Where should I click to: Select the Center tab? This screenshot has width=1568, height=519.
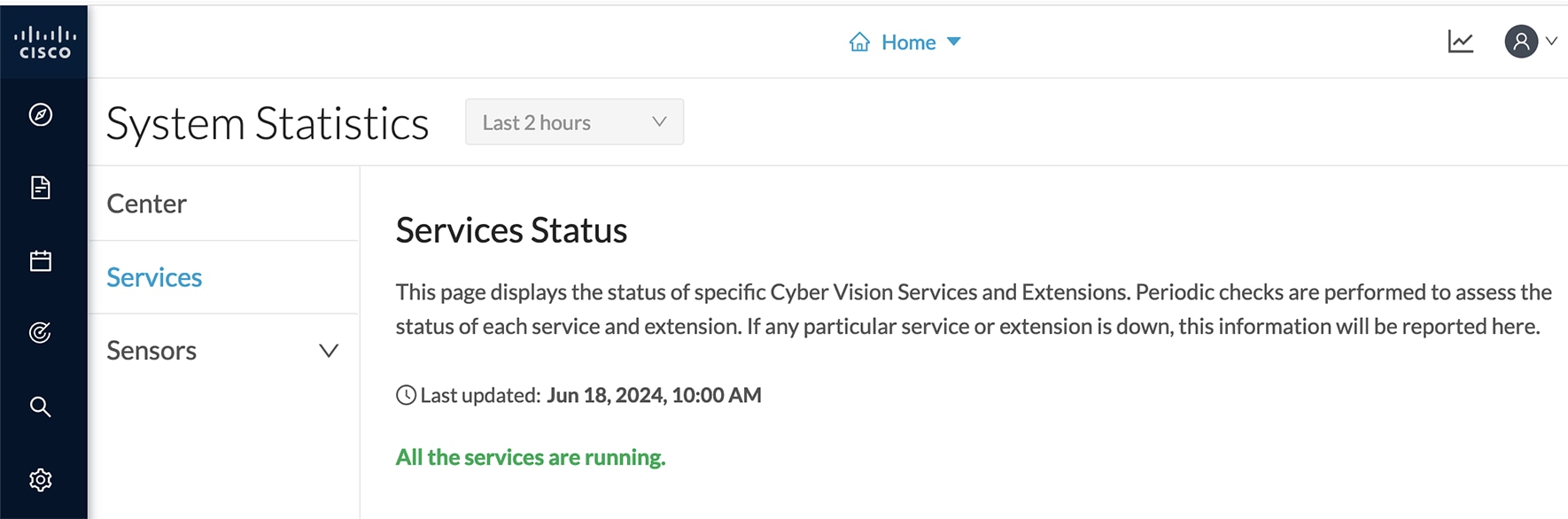147,204
